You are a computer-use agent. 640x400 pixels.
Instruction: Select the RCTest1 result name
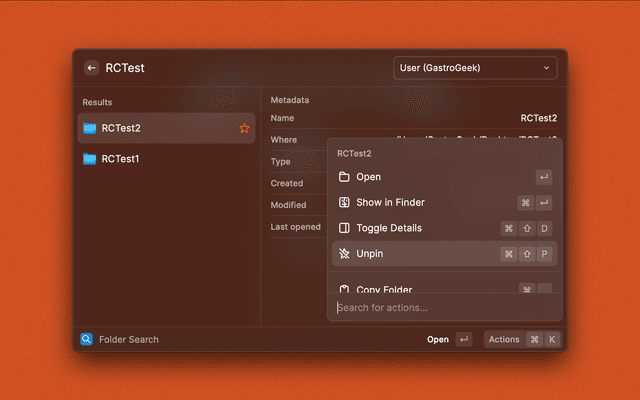(120, 159)
